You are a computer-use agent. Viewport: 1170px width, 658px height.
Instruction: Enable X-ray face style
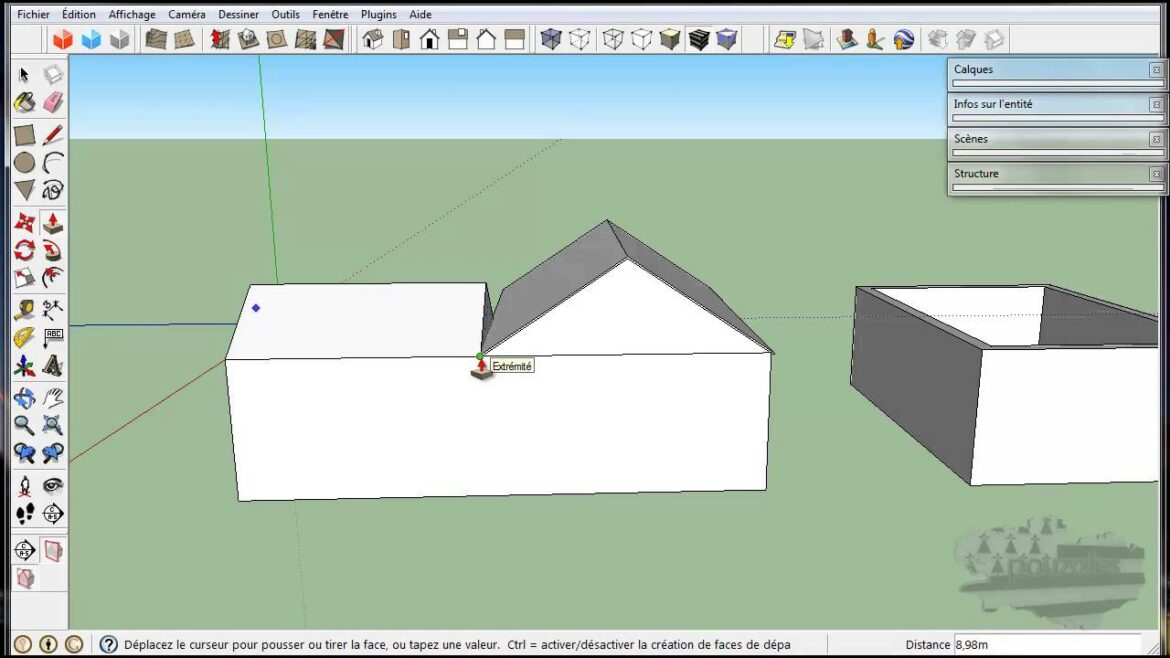[551, 40]
